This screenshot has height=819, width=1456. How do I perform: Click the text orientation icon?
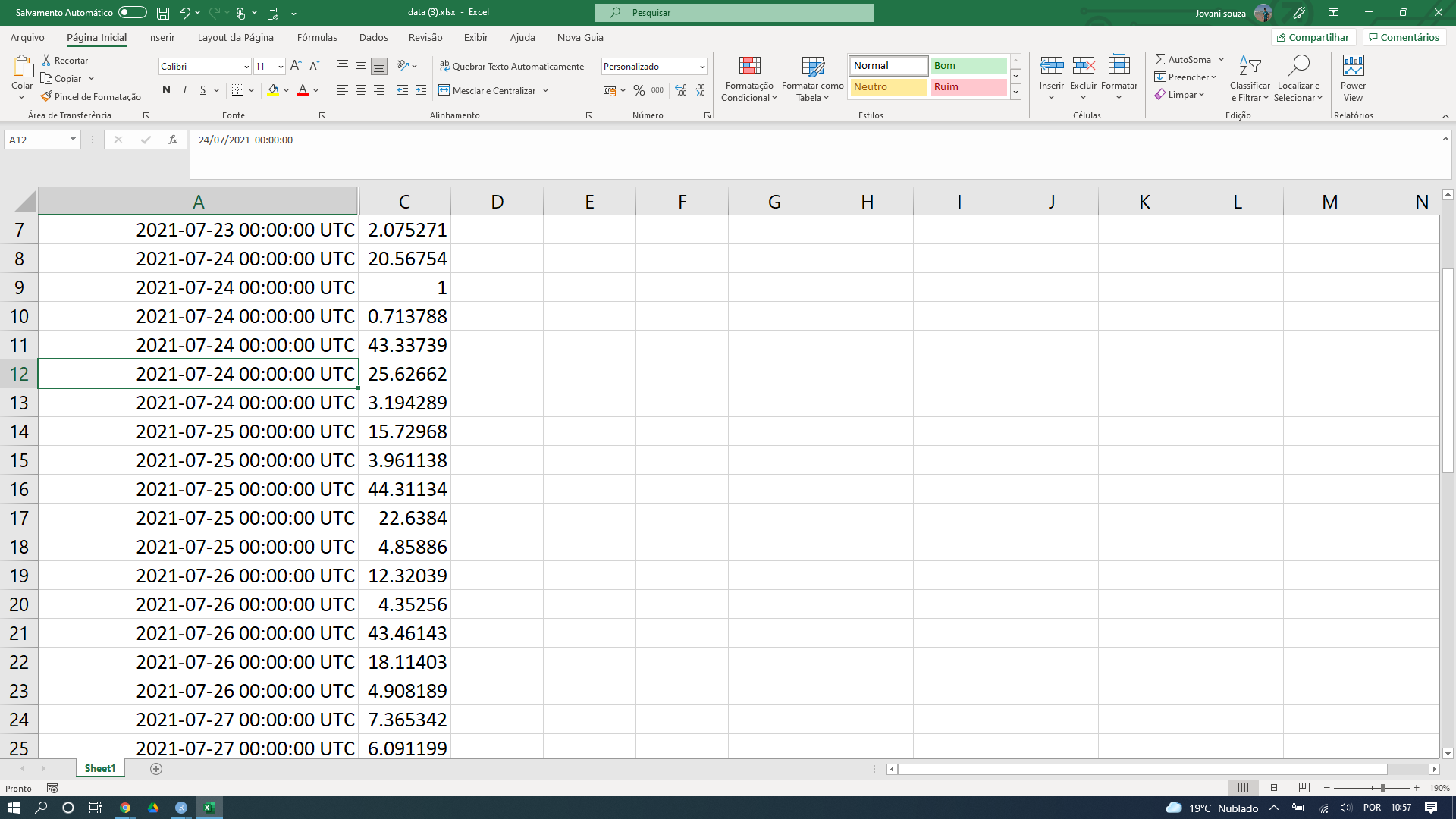[403, 65]
